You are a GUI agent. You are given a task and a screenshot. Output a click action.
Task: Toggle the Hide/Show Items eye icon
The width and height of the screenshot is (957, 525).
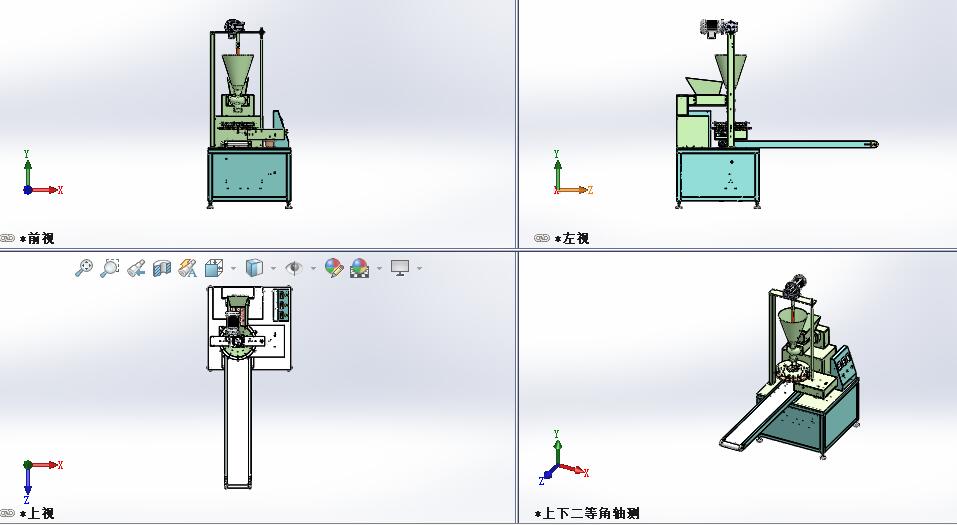[294, 267]
